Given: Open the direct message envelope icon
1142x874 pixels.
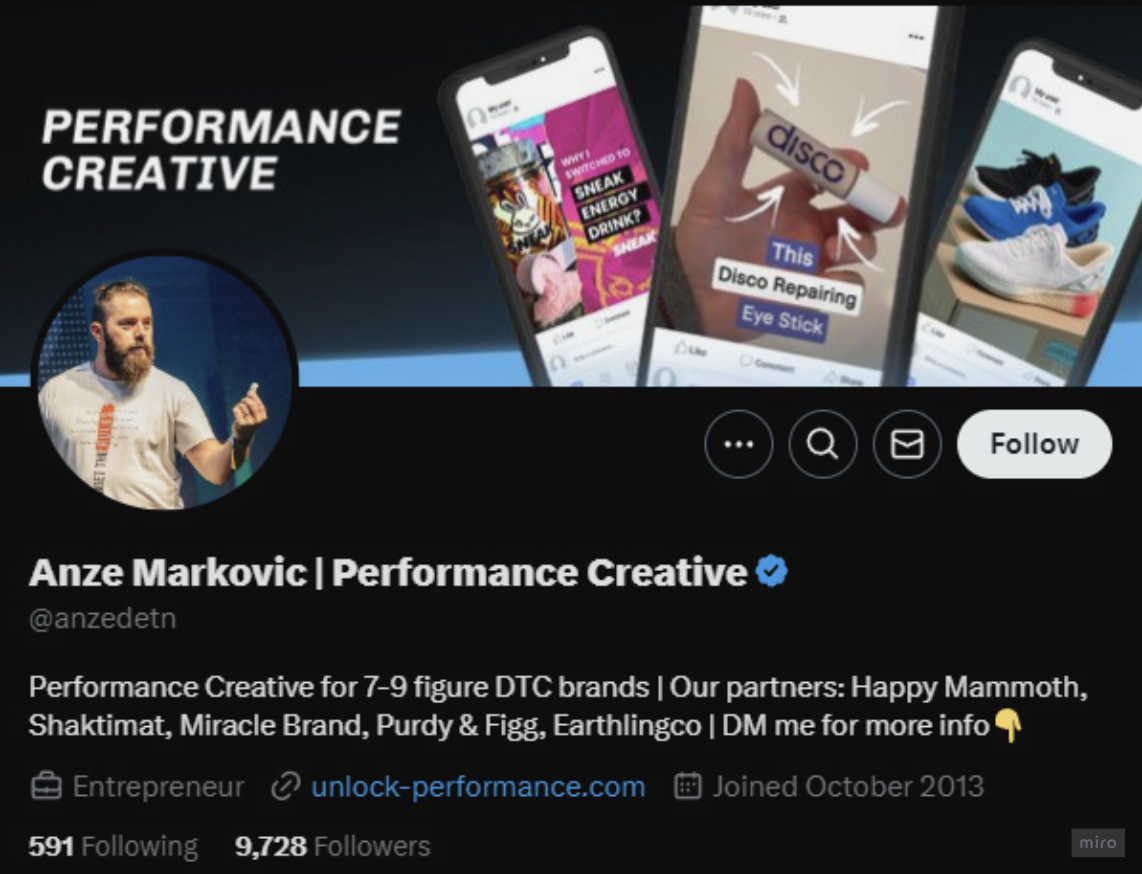Looking at the screenshot, I should click(x=907, y=444).
